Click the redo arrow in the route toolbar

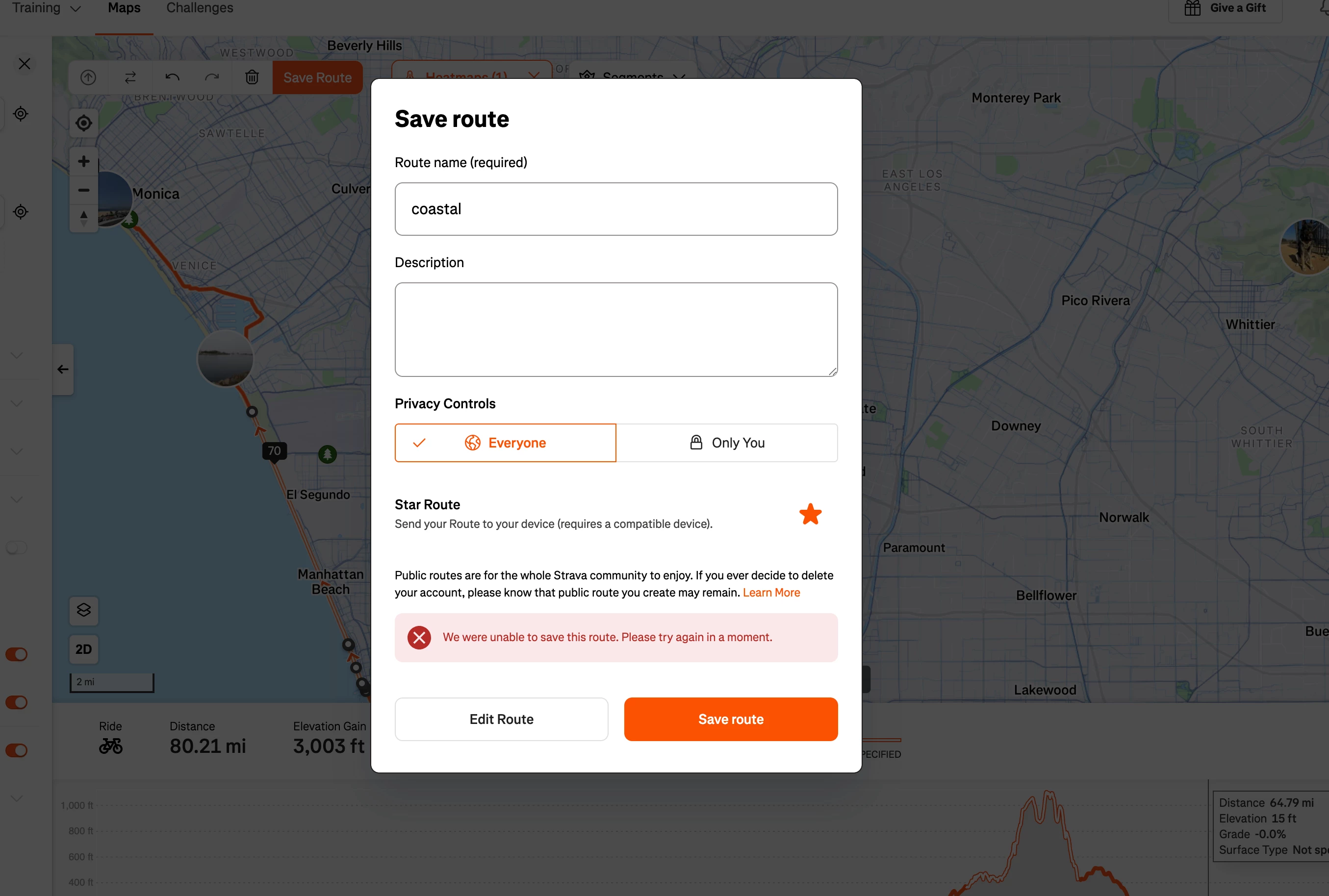[x=212, y=77]
